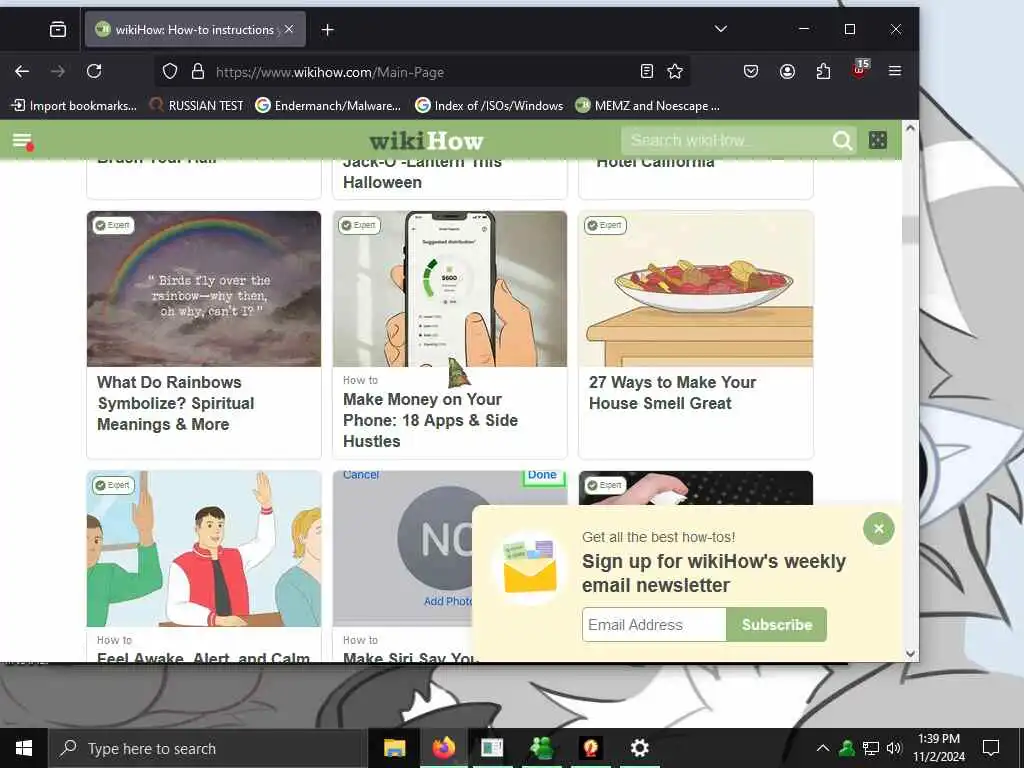Open Import bookmarks bookmark
Screen dimensions: 1024x768
point(74,106)
